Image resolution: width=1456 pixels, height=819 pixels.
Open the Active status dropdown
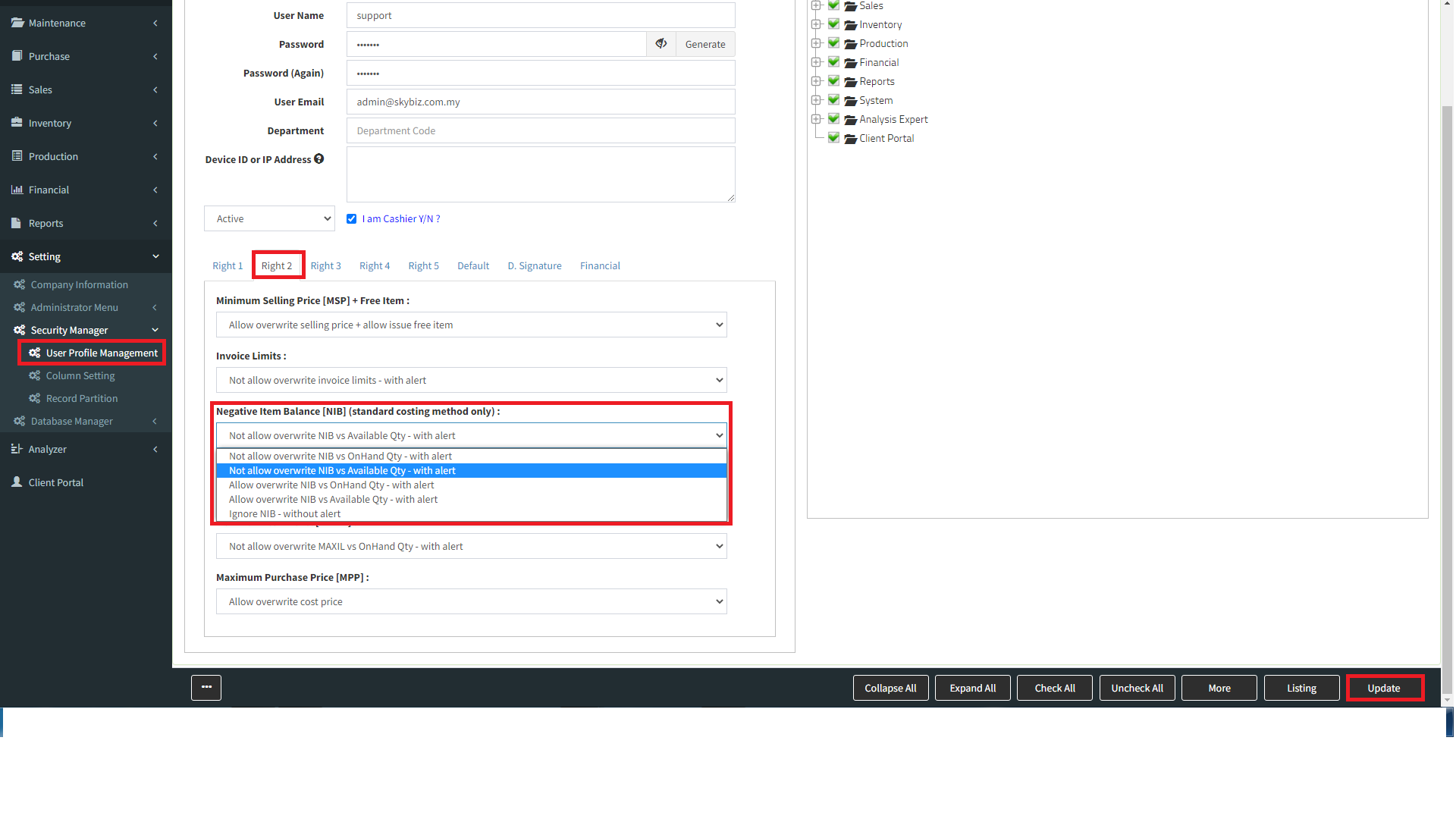click(269, 218)
